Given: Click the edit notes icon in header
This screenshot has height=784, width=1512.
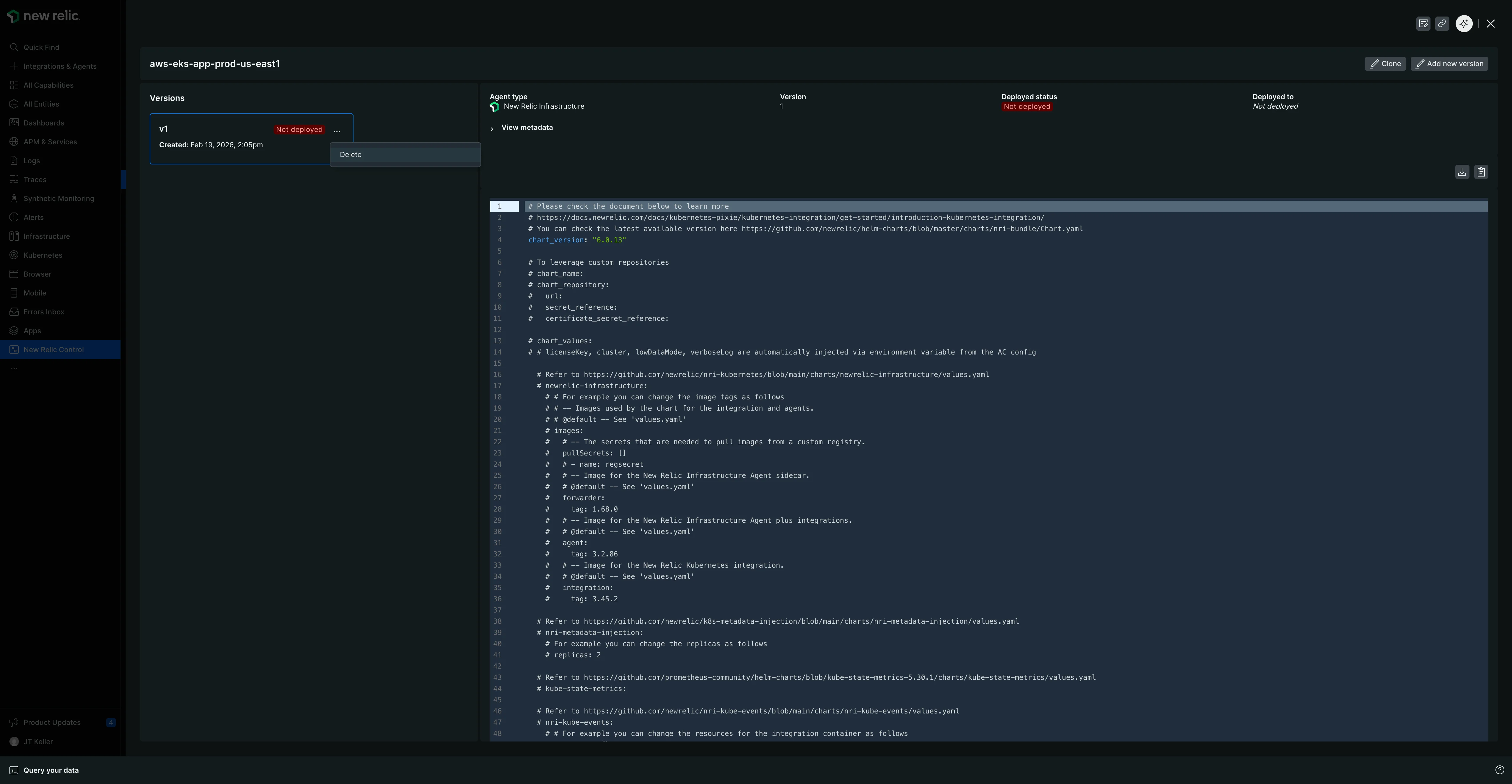Looking at the screenshot, I should click(x=1423, y=24).
